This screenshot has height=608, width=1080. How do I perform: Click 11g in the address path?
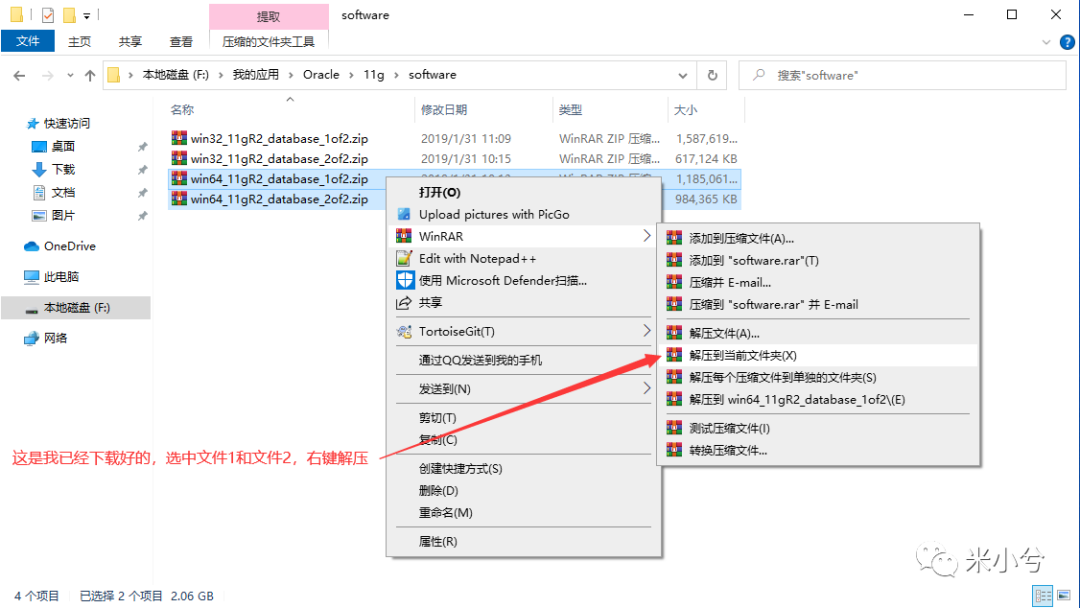pos(374,75)
